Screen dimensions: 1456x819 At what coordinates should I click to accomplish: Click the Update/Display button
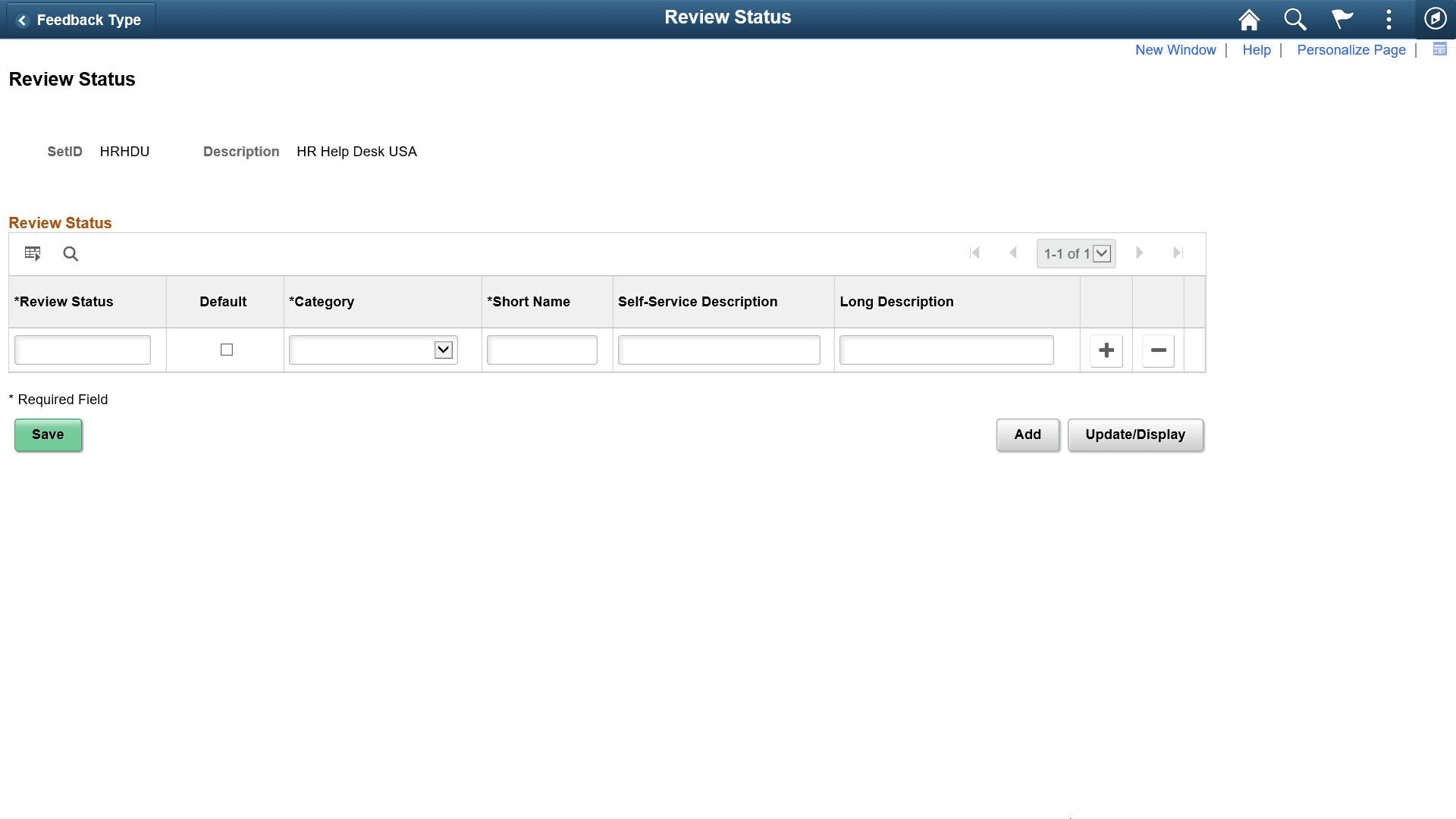click(1135, 435)
